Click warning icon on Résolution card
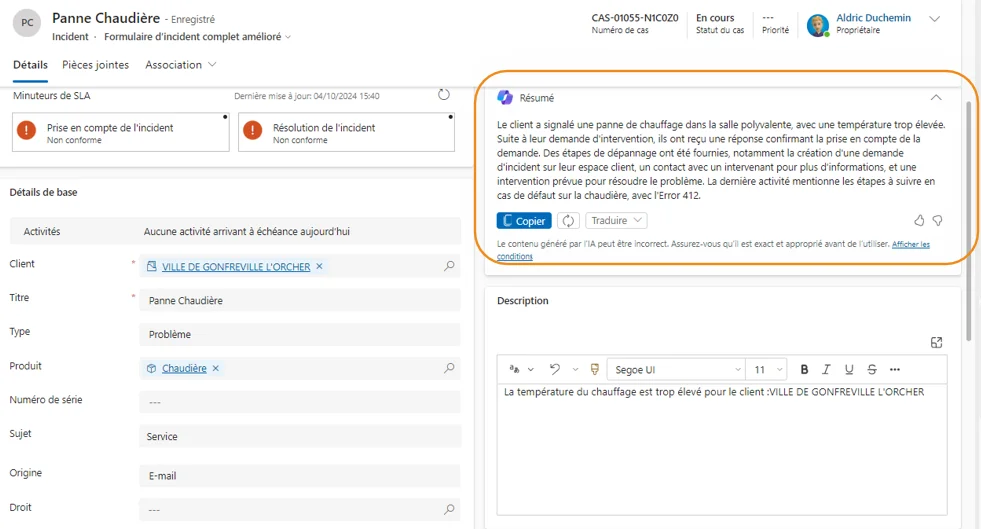The image size is (981, 529). coord(252,131)
